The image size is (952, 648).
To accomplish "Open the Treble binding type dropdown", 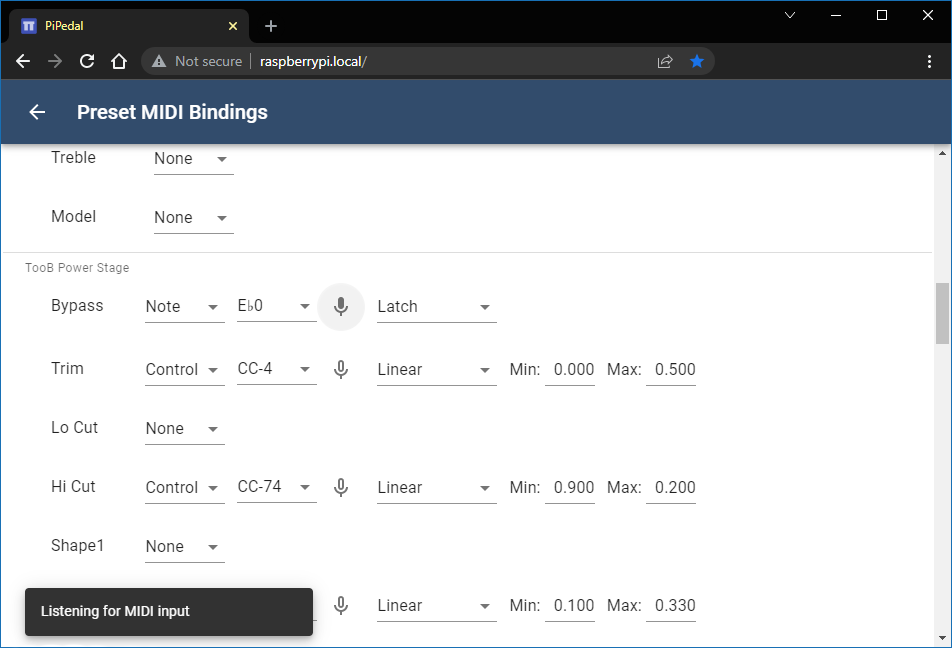I will tap(194, 159).
